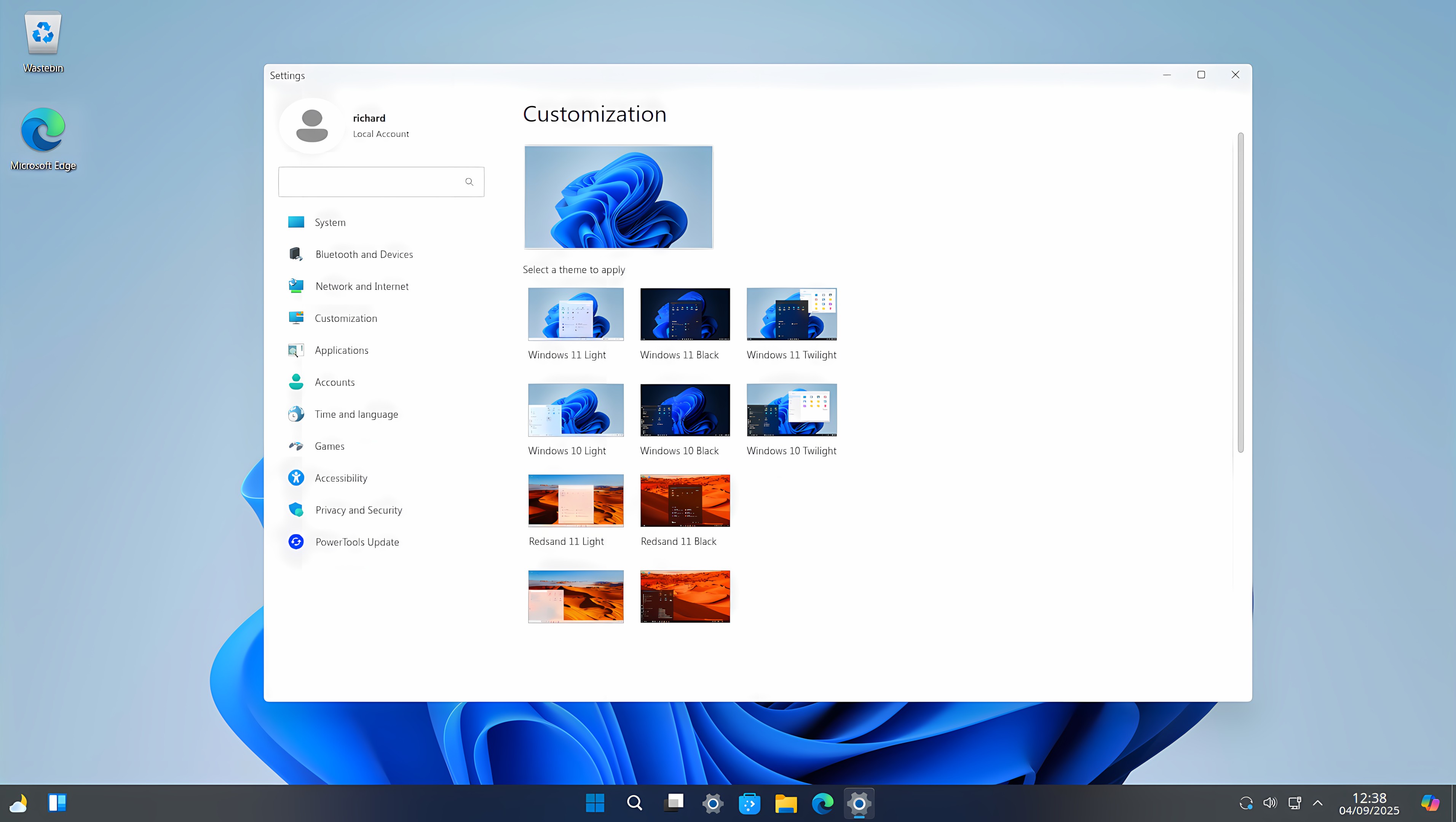Viewport: 1456px width, 822px height.
Task: Open Network and Internet settings
Action: point(362,286)
